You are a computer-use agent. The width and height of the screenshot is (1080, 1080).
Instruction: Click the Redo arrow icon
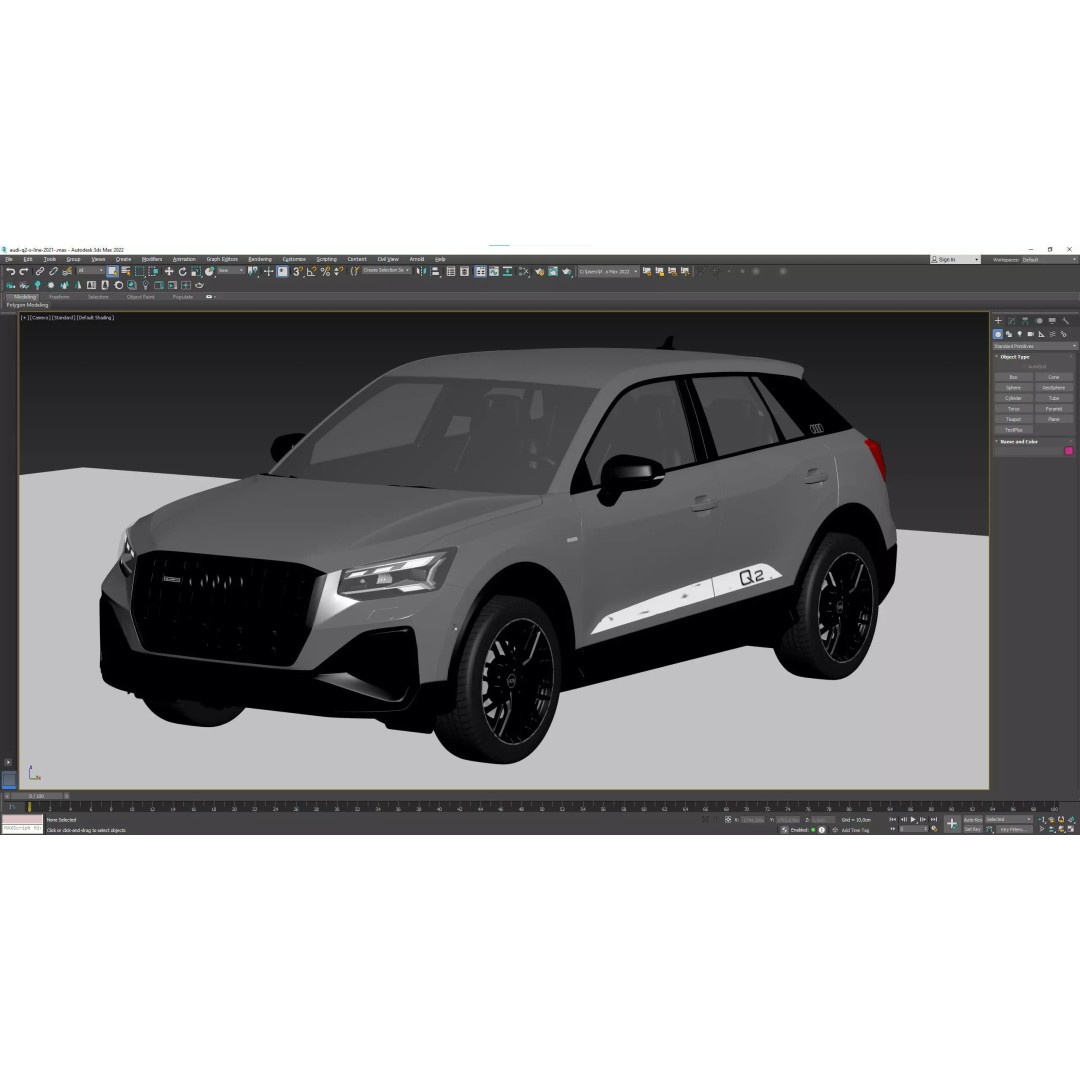24,272
